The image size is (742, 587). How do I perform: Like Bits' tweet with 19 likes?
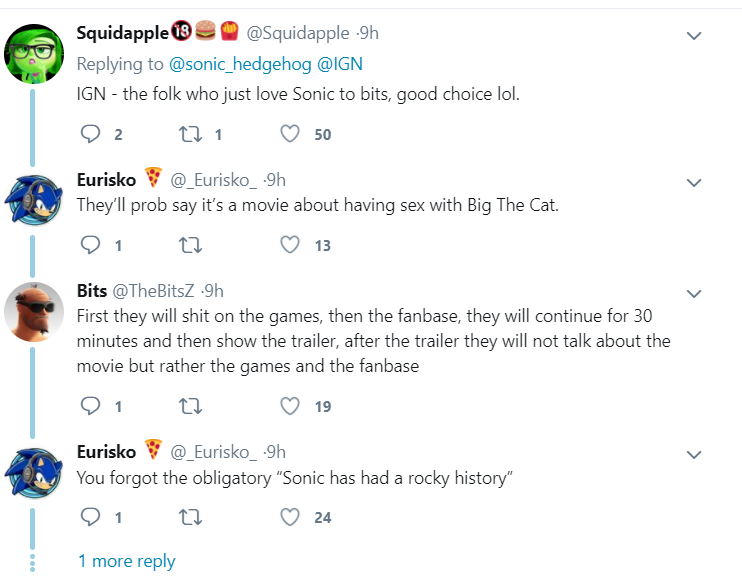pos(290,406)
